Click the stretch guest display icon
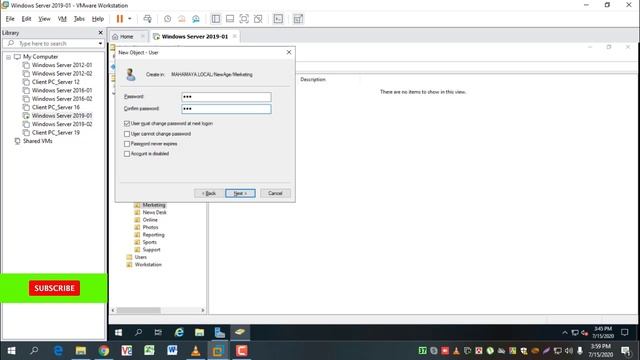The width and height of the screenshot is (640, 360). coord(298,19)
